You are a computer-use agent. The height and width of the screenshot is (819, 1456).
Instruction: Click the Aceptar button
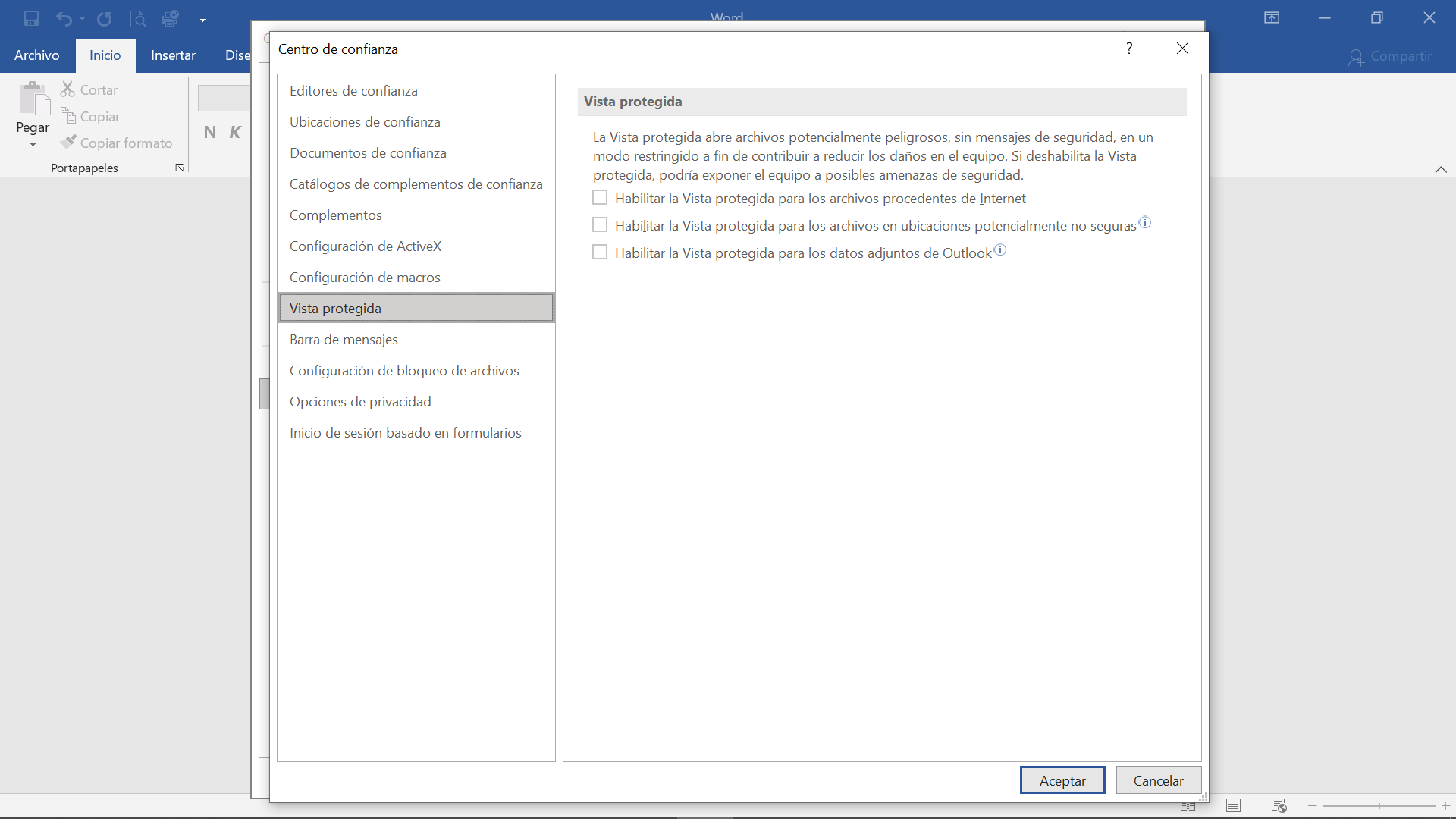click(1062, 780)
